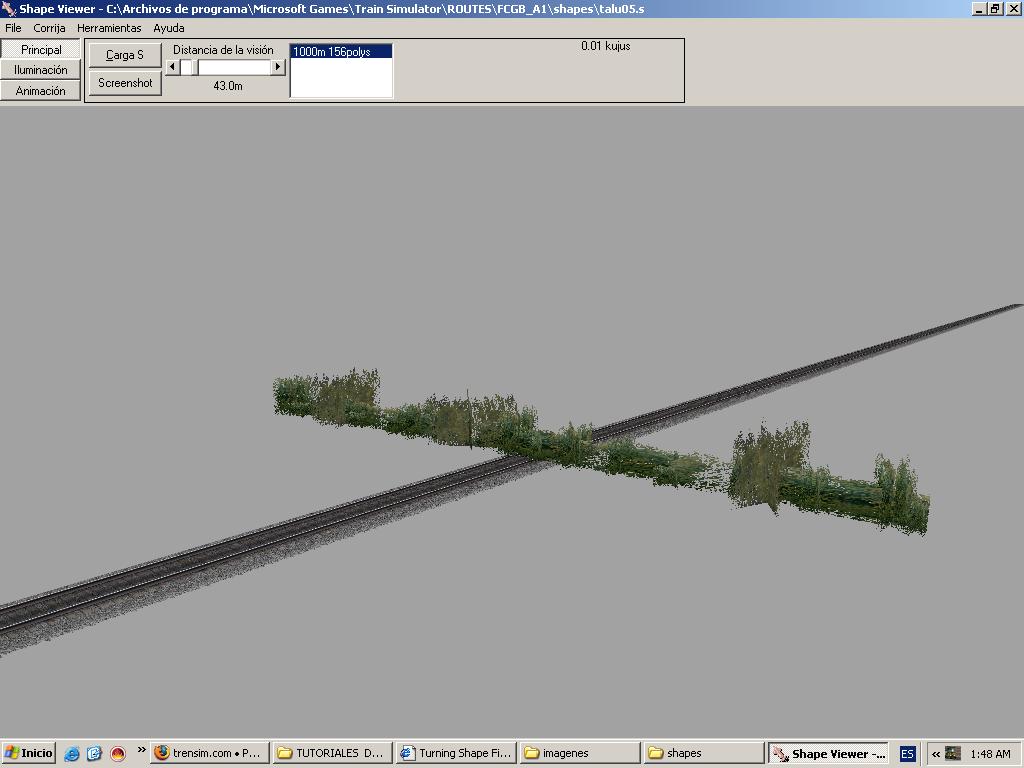Switch to the Animación panel

tap(41, 91)
